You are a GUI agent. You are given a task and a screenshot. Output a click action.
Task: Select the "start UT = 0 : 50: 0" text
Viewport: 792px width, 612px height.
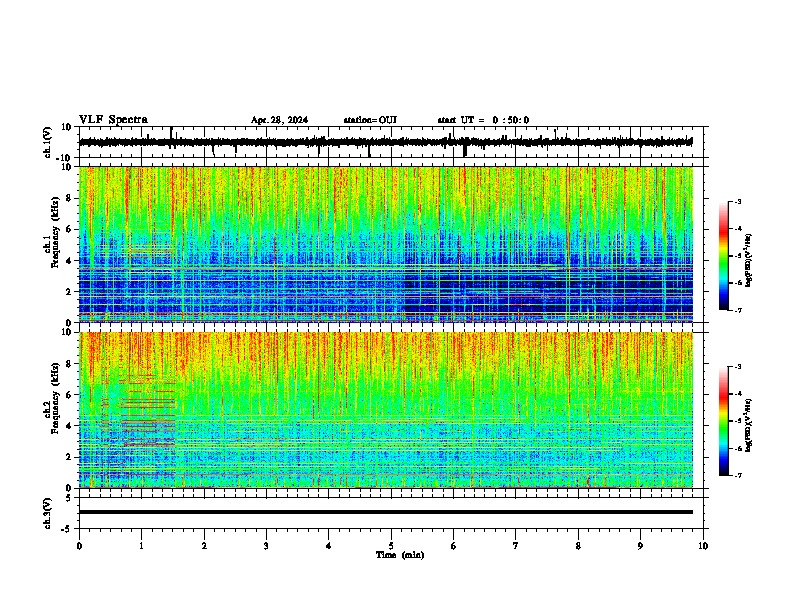click(x=483, y=120)
